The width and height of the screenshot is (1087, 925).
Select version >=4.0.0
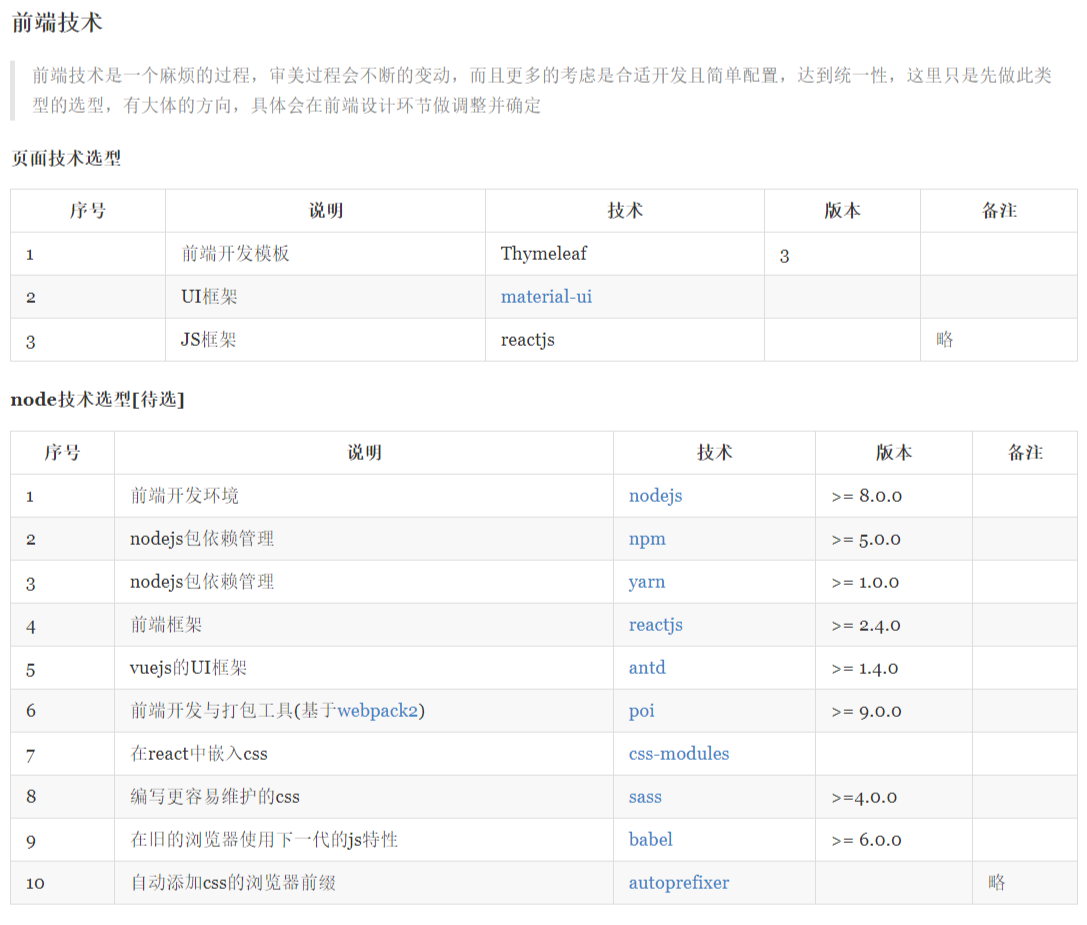tap(864, 797)
